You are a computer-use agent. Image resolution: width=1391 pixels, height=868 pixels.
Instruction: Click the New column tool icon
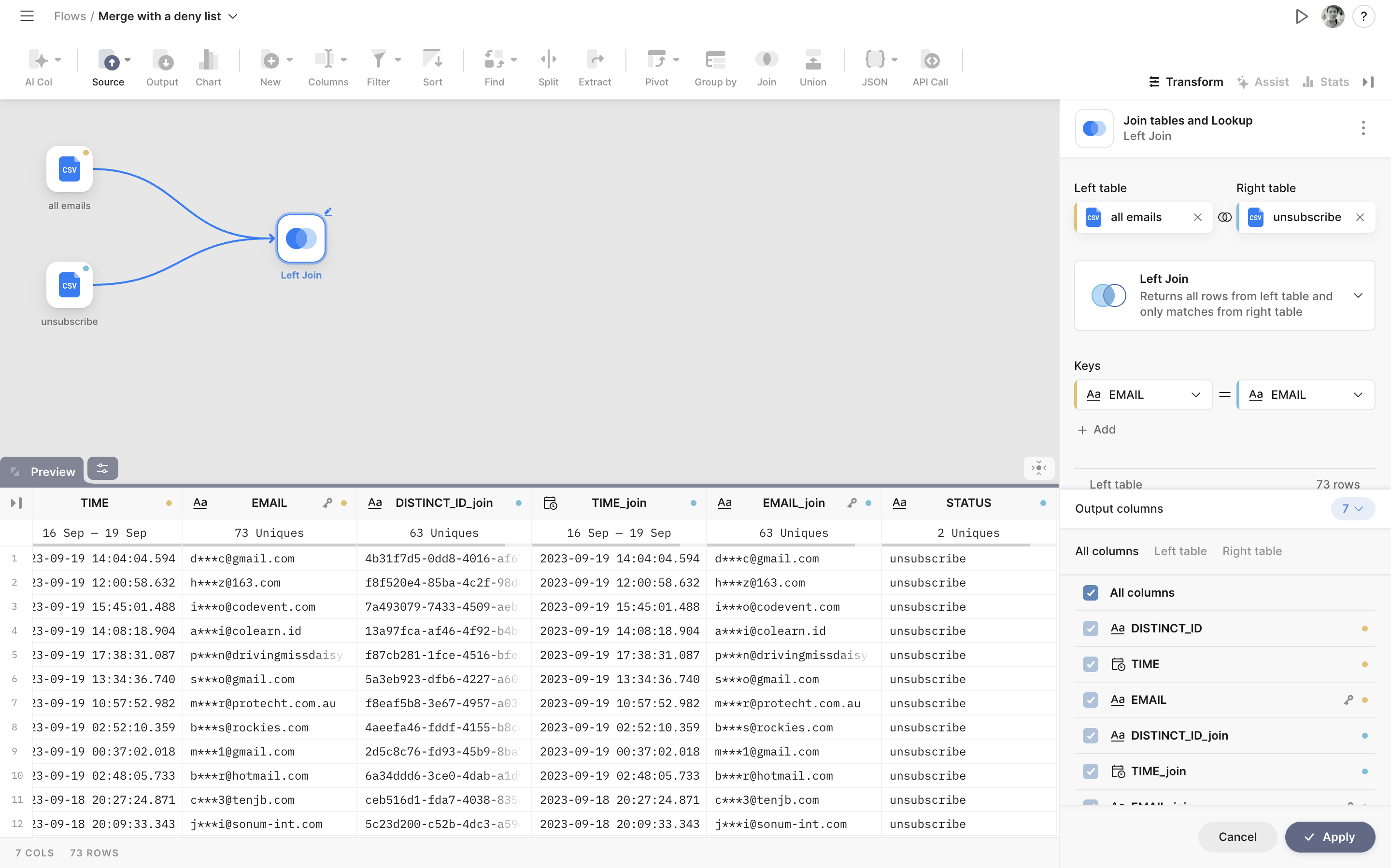tap(270, 60)
